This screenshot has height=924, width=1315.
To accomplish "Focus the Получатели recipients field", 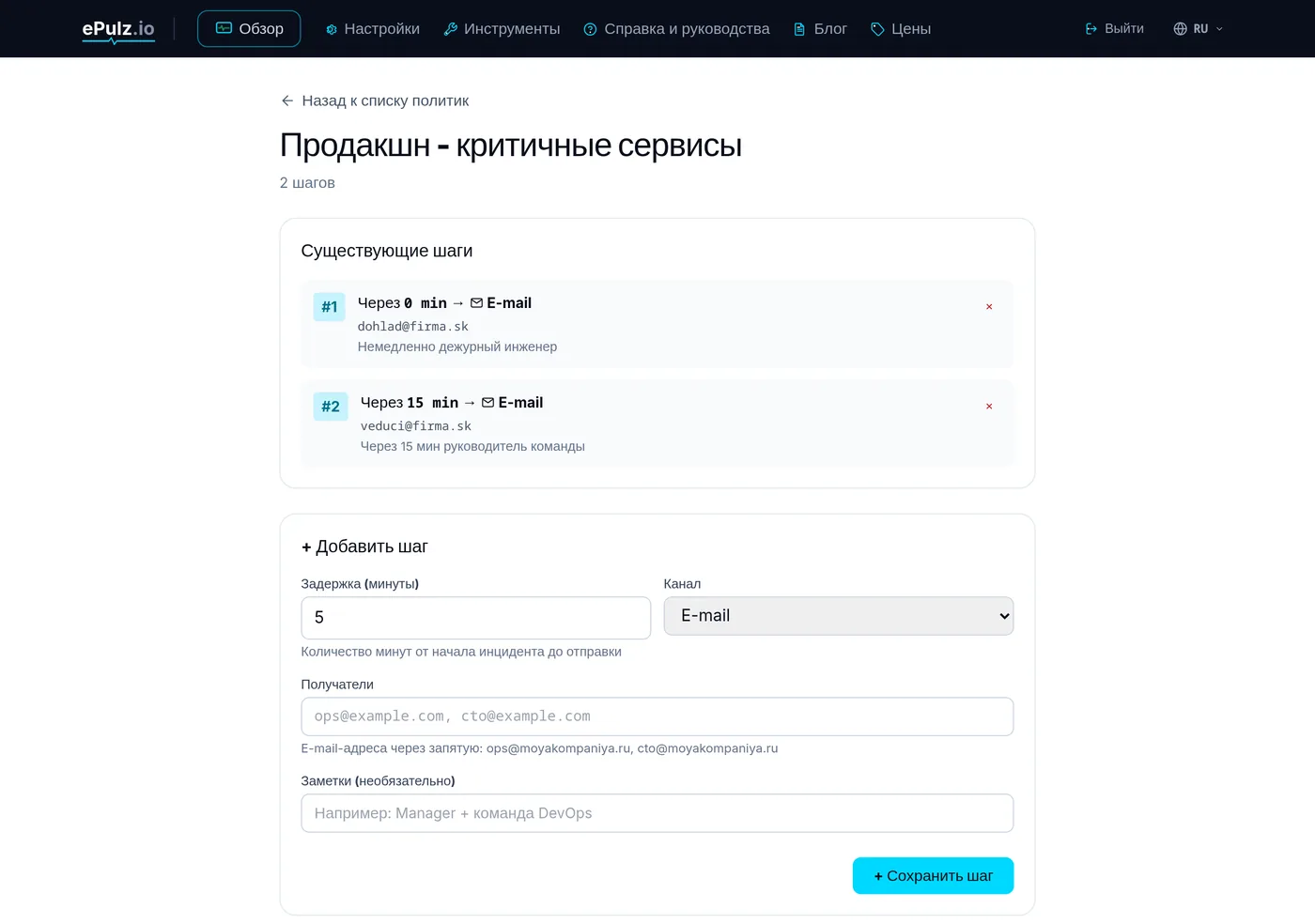I will pyautogui.click(x=657, y=716).
